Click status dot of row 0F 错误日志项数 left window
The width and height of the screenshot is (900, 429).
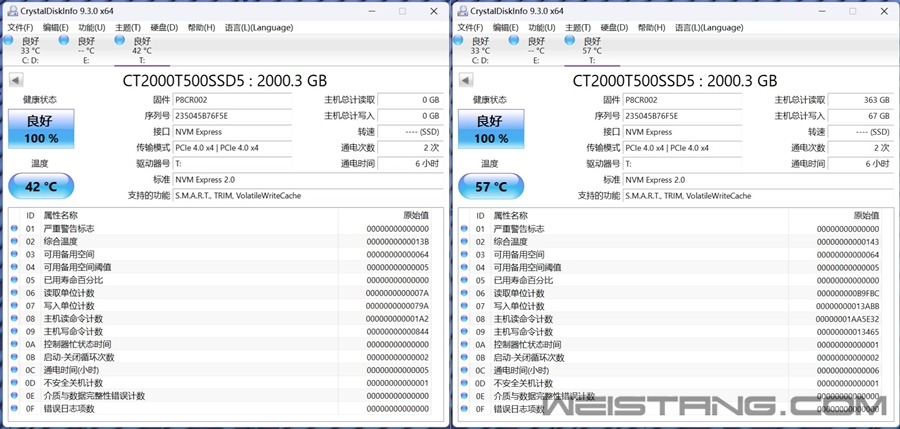point(14,408)
